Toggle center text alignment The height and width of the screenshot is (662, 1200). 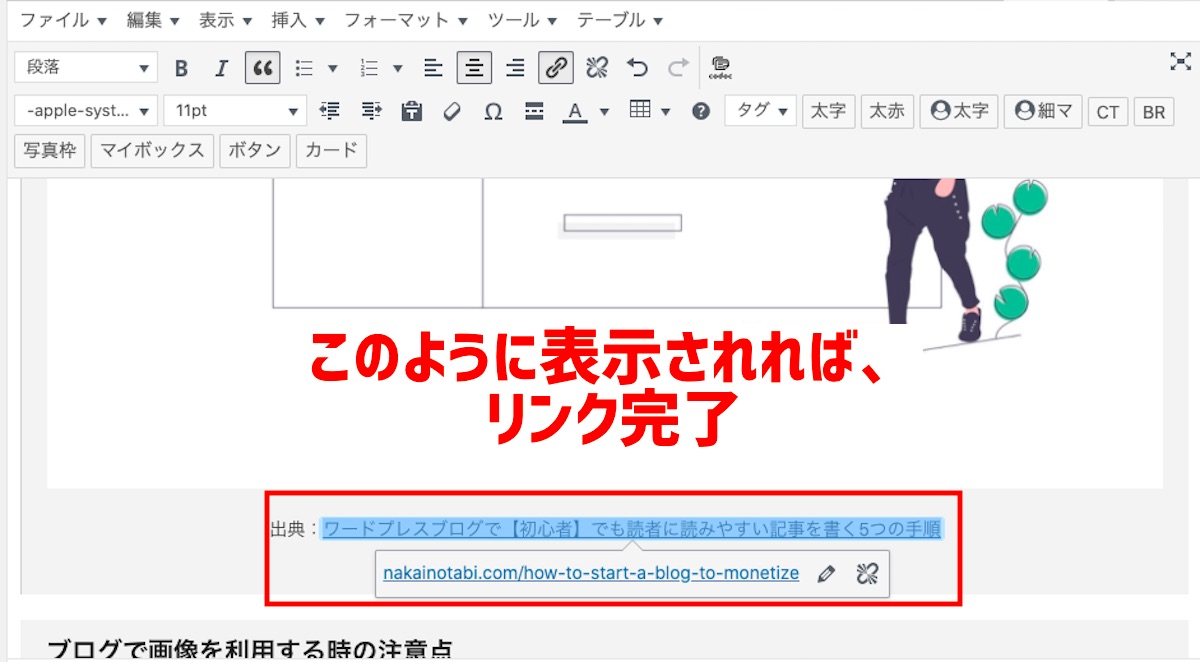[474, 67]
